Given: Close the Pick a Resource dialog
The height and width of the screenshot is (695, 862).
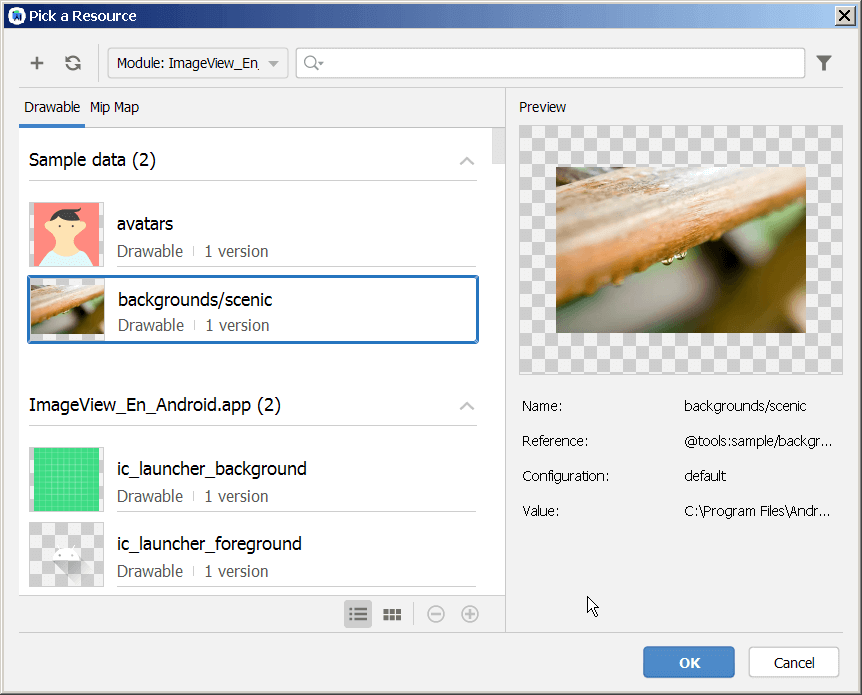Looking at the screenshot, I should pyautogui.click(x=844, y=16).
